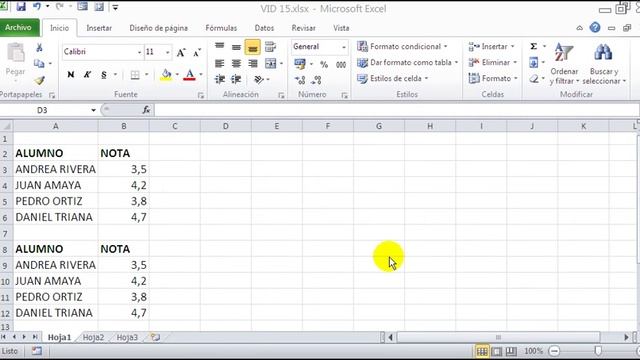The width and height of the screenshot is (640, 360).
Task: Open the insert function fx button
Action: point(147,110)
